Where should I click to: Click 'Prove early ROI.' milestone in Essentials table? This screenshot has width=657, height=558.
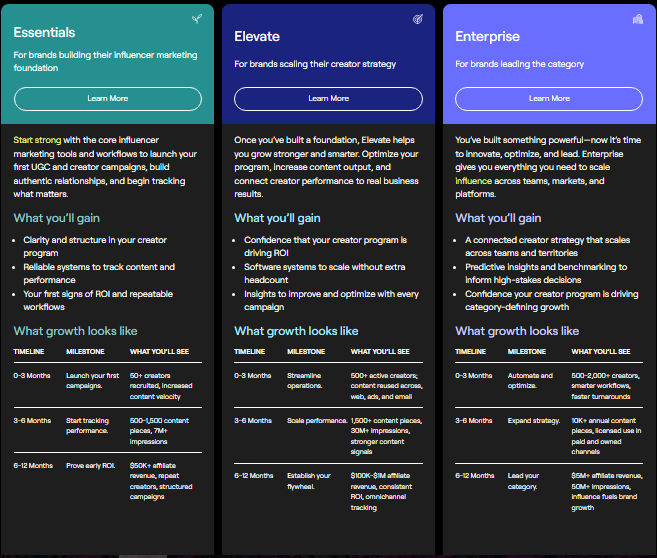91,465
